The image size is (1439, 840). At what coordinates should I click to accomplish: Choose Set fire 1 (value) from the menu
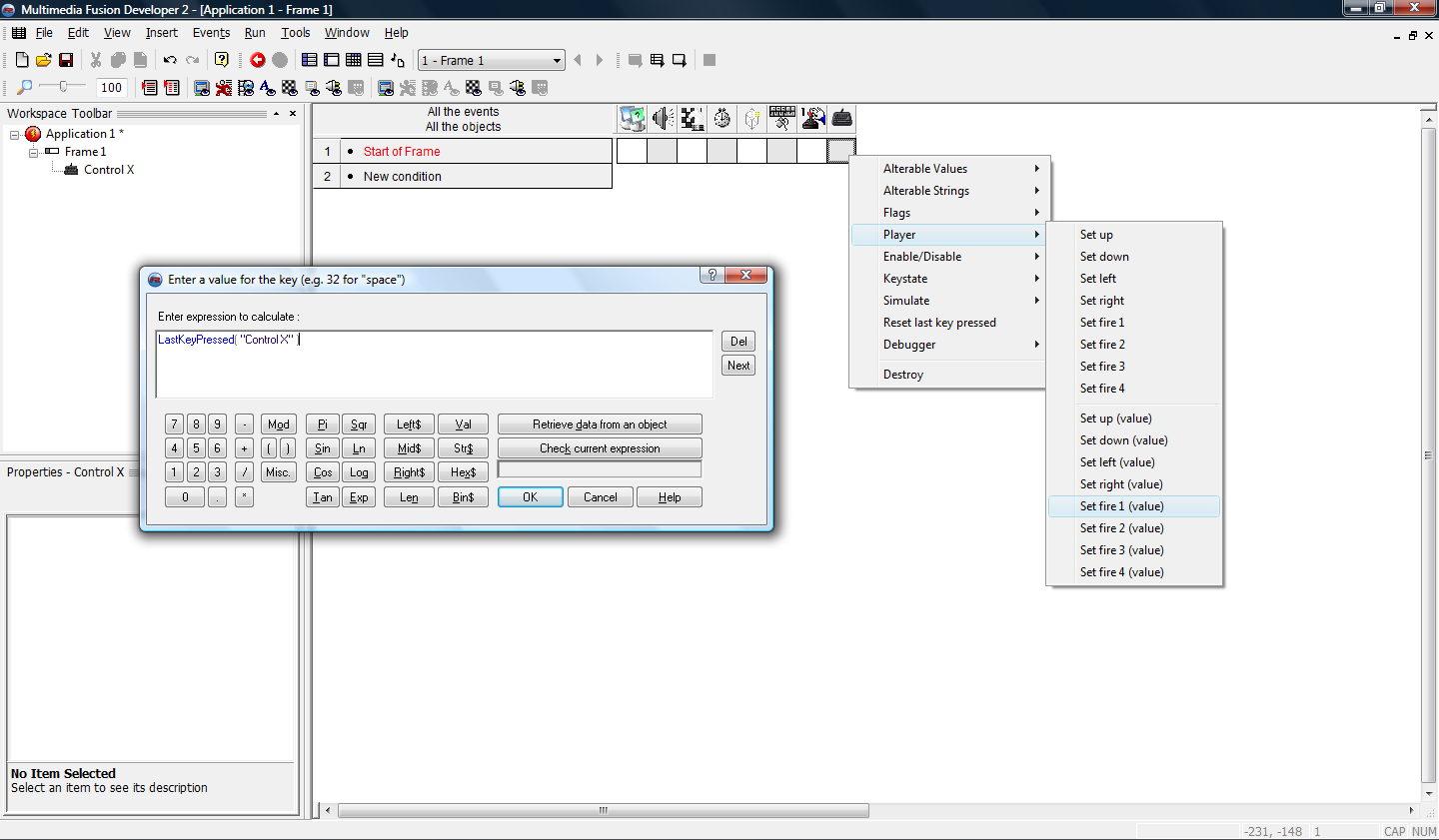(1121, 506)
